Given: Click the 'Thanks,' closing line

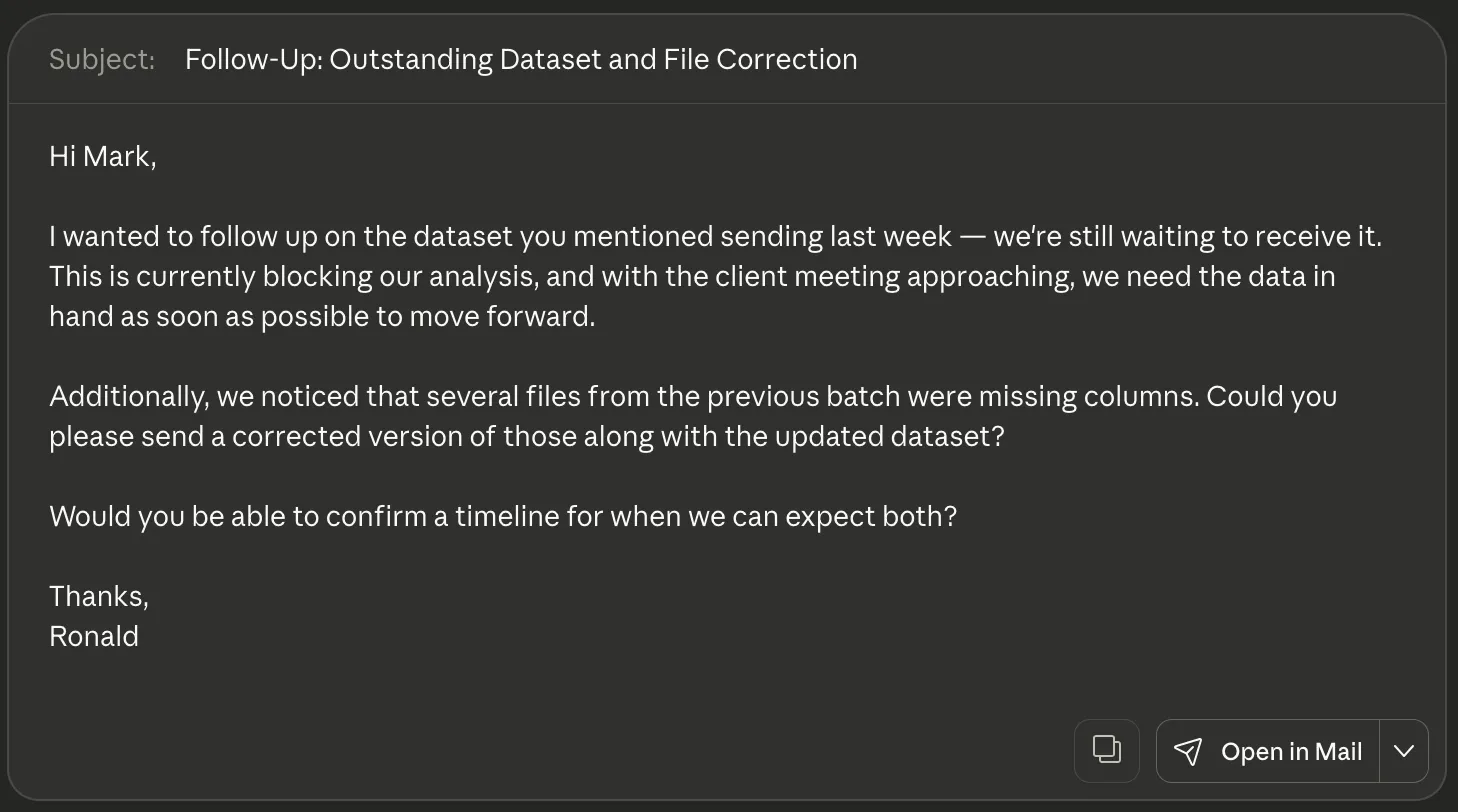Looking at the screenshot, I should 99,597.
